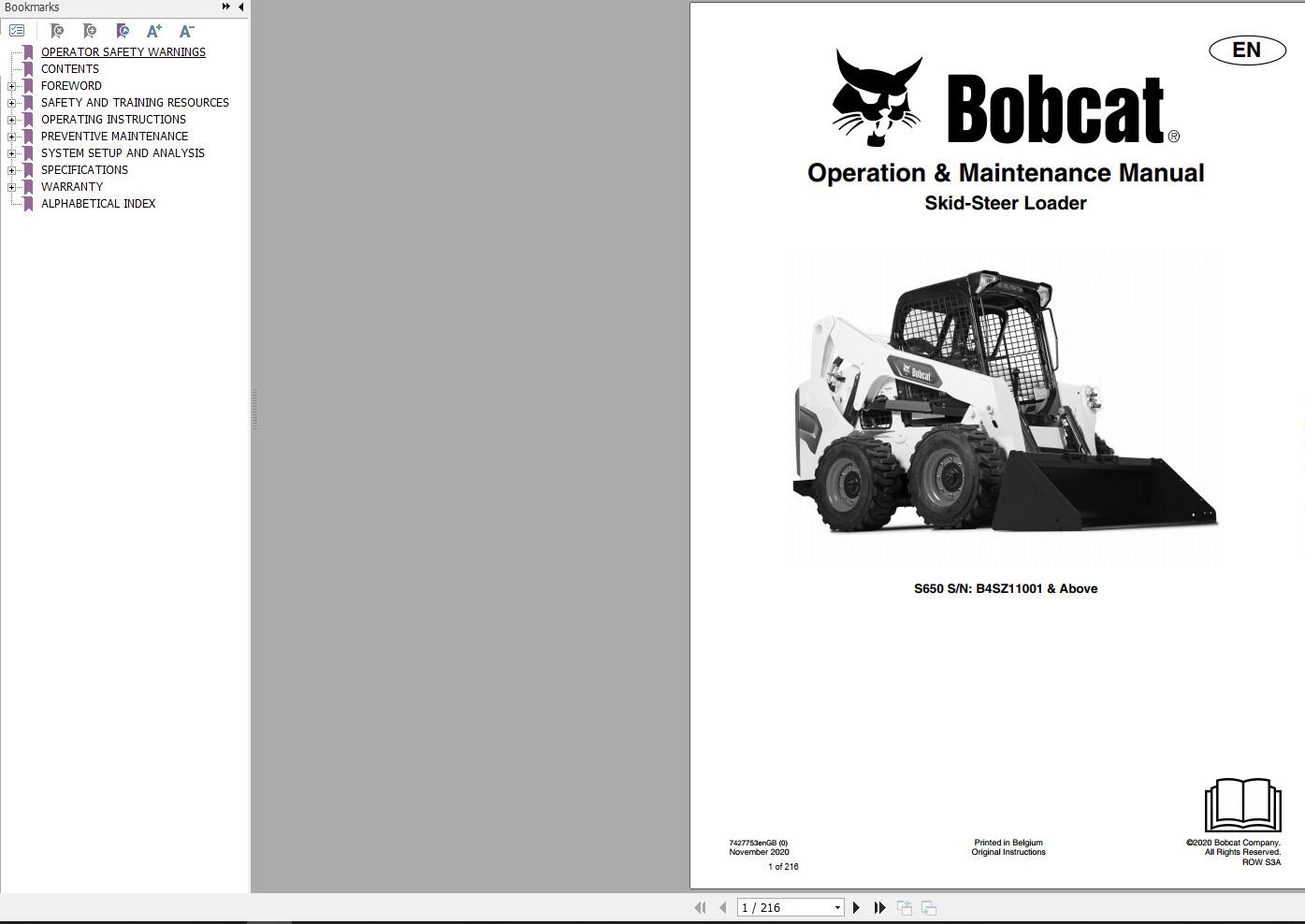This screenshot has height=924, width=1305.
Task: Open the bookmarks options menu icon
Action: (17, 31)
